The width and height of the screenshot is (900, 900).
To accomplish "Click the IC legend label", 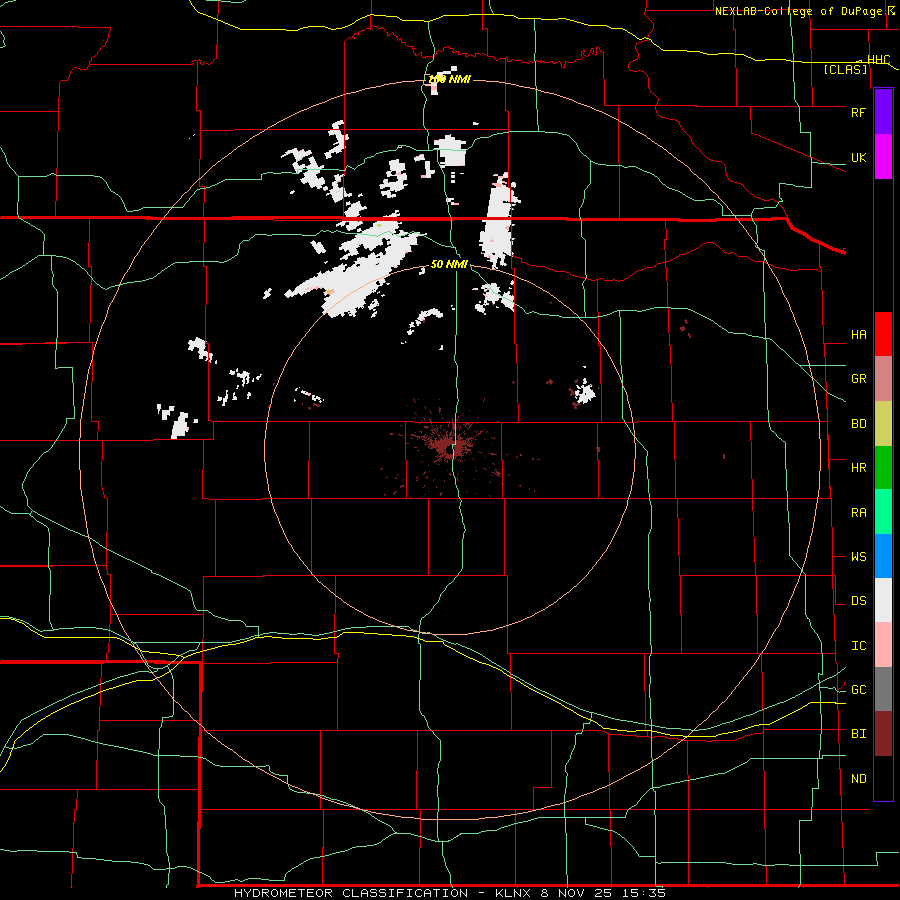I will pyautogui.click(x=858, y=646).
